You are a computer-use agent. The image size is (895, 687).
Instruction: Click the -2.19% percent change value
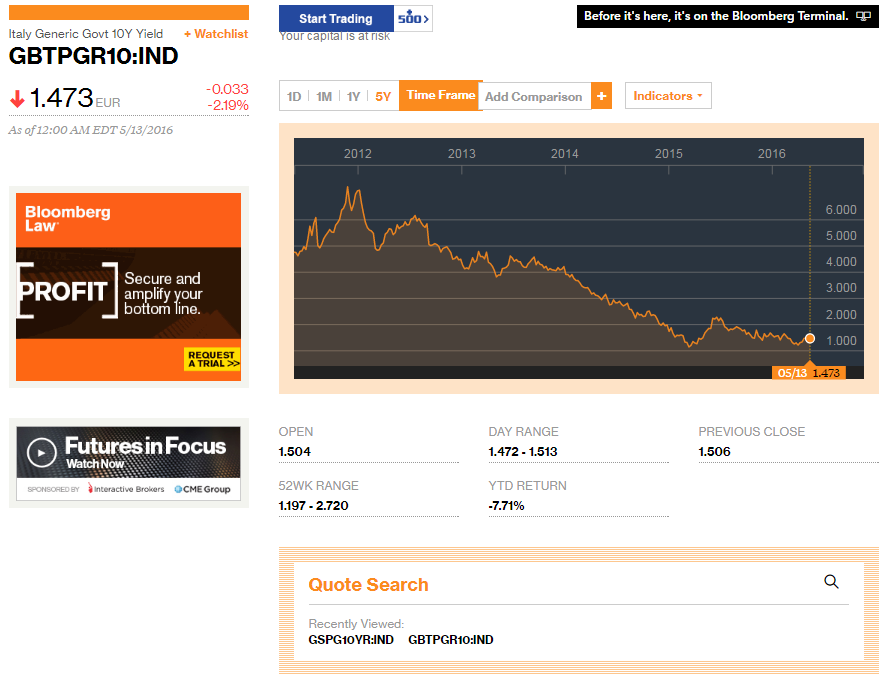click(x=228, y=105)
